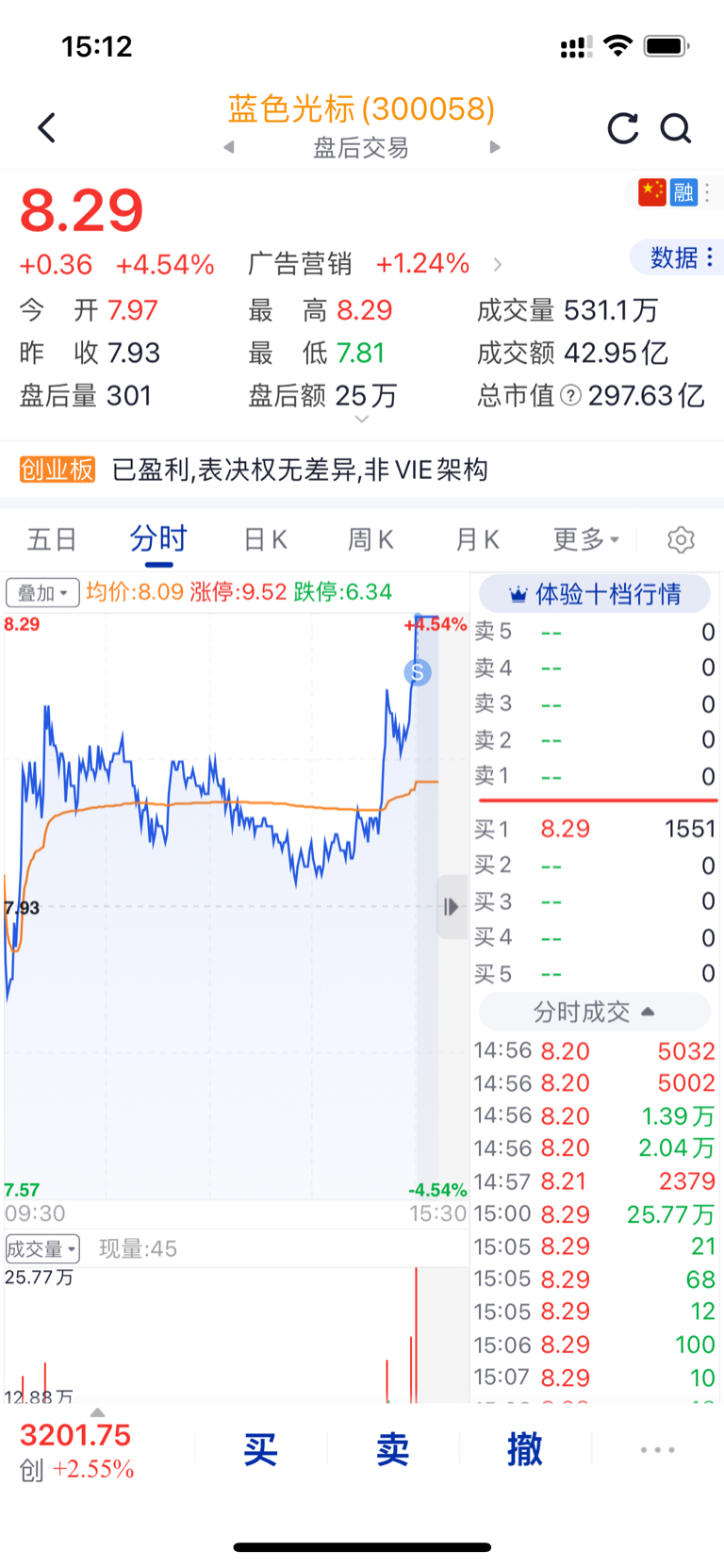
Task: Tap the 盘后交易 subtitle
Action: click(361, 148)
